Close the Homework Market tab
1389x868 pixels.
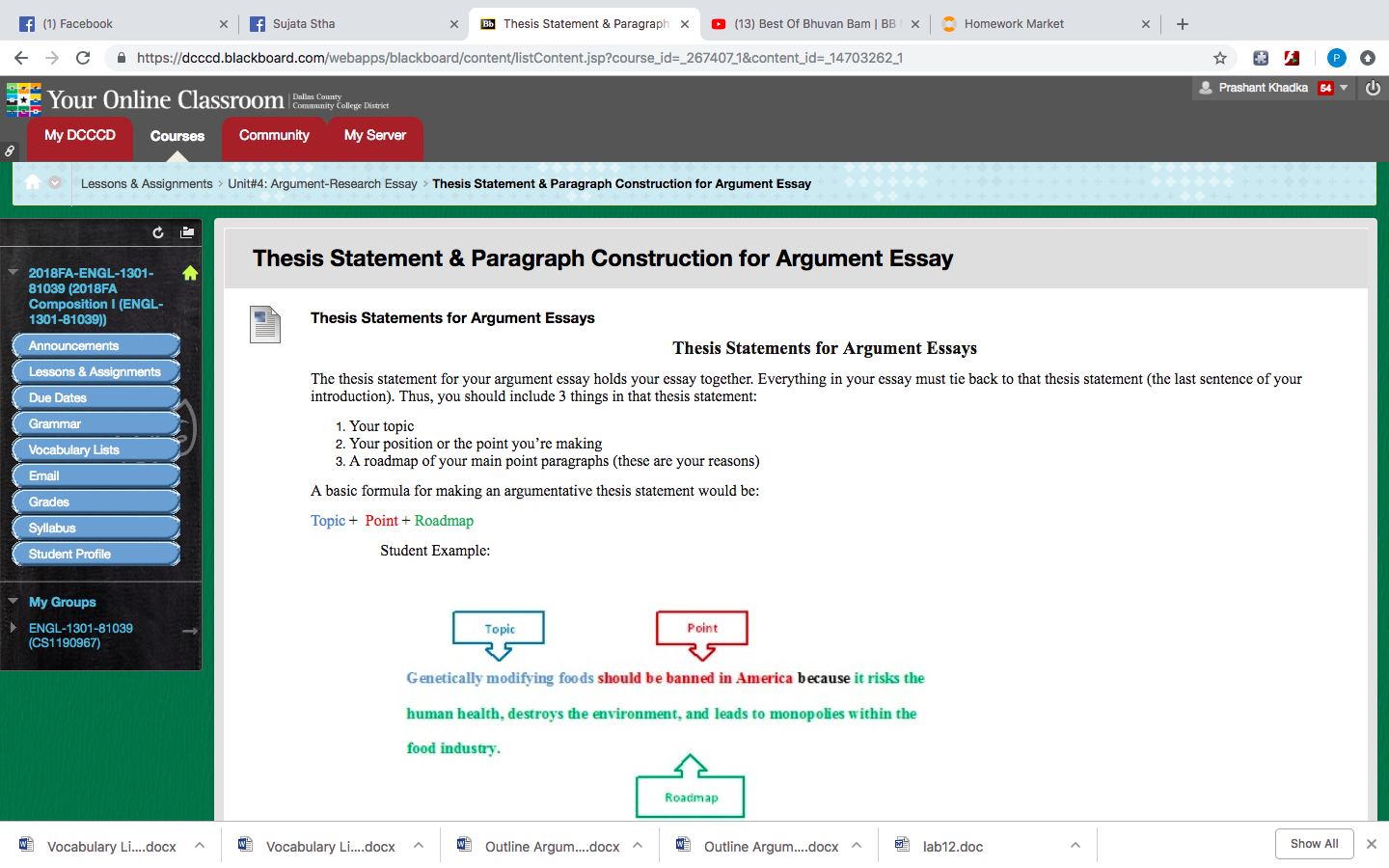(1146, 24)
